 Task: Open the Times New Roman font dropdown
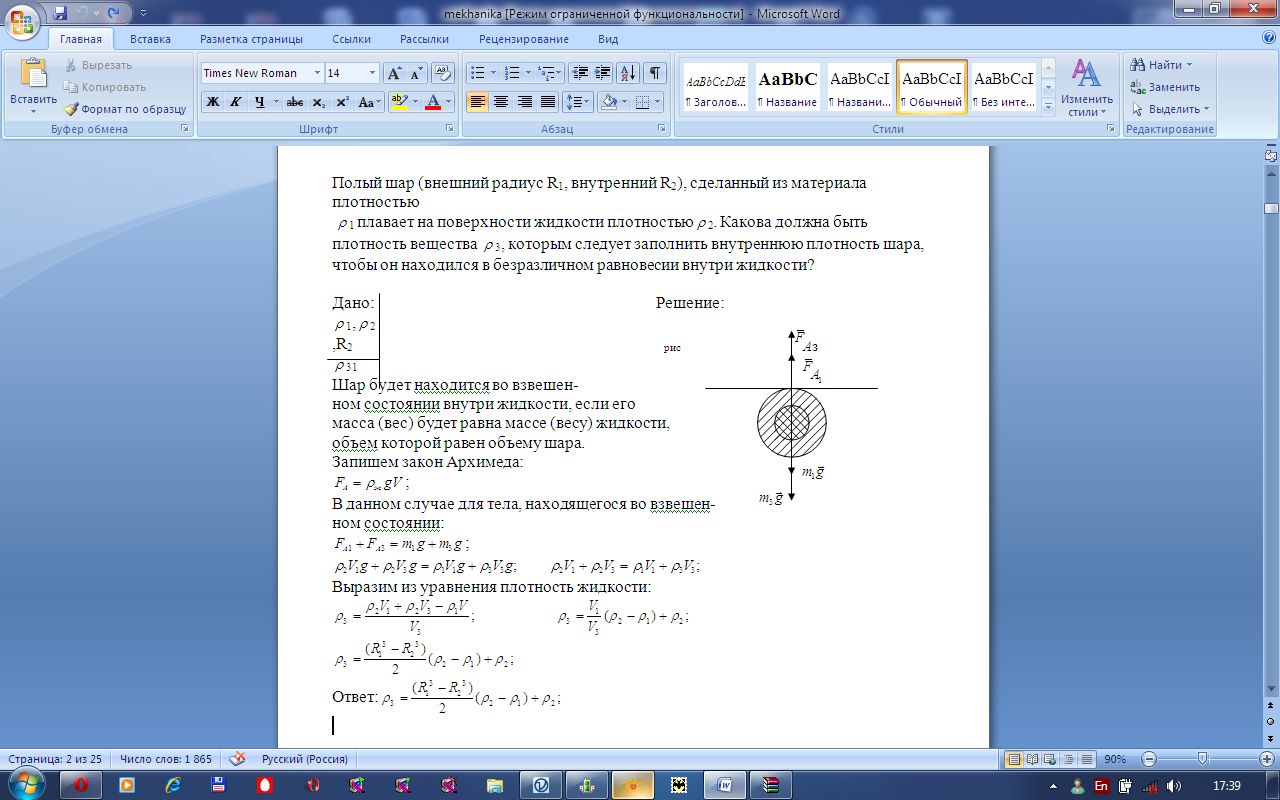pyautogui.click(x=317, y=73)
